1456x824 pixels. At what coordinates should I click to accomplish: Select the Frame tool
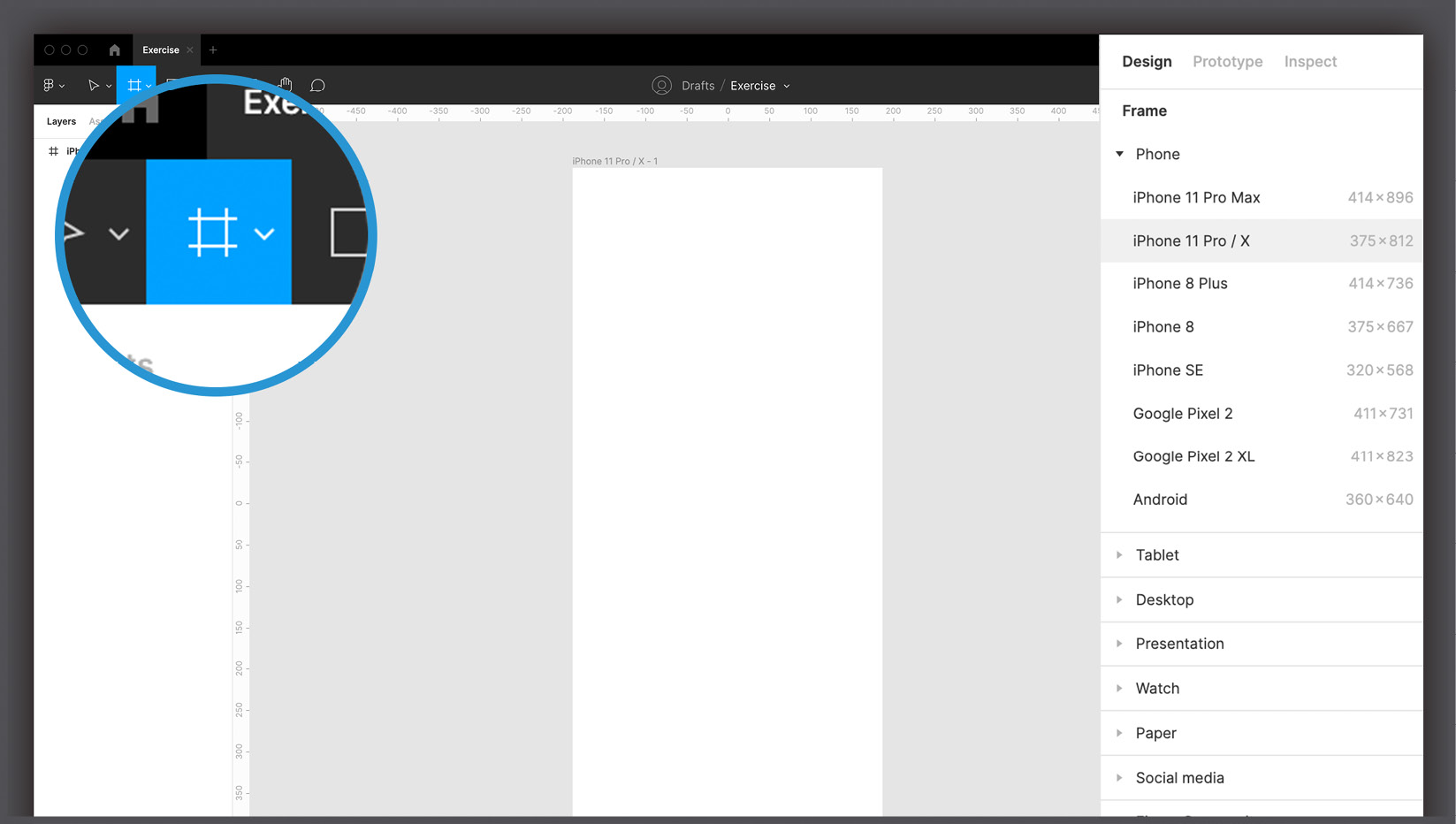click(x=133, y=85)
